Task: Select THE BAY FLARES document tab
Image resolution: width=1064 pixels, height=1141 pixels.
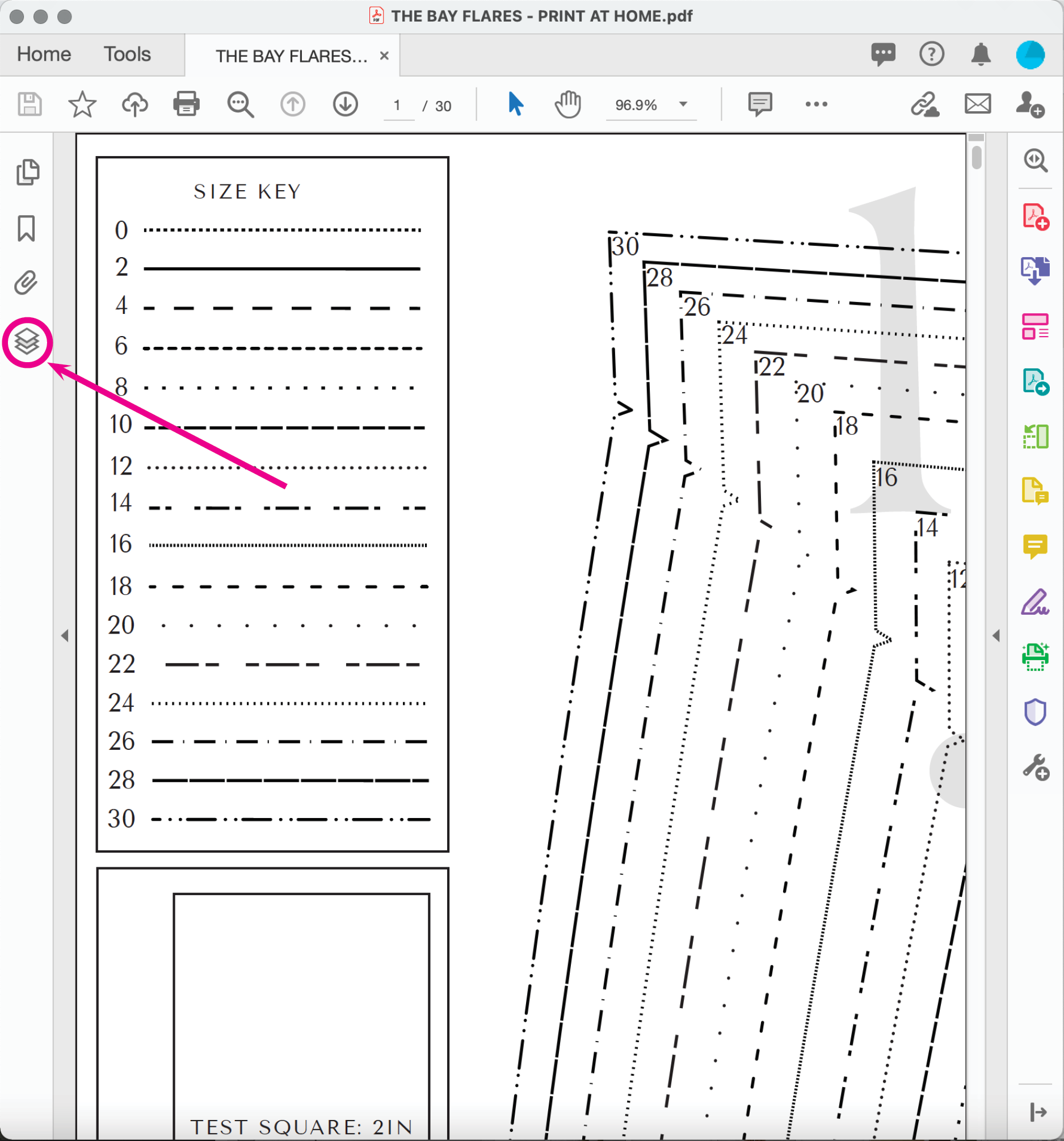Action: pyautogui.click(x=292, y=56)
